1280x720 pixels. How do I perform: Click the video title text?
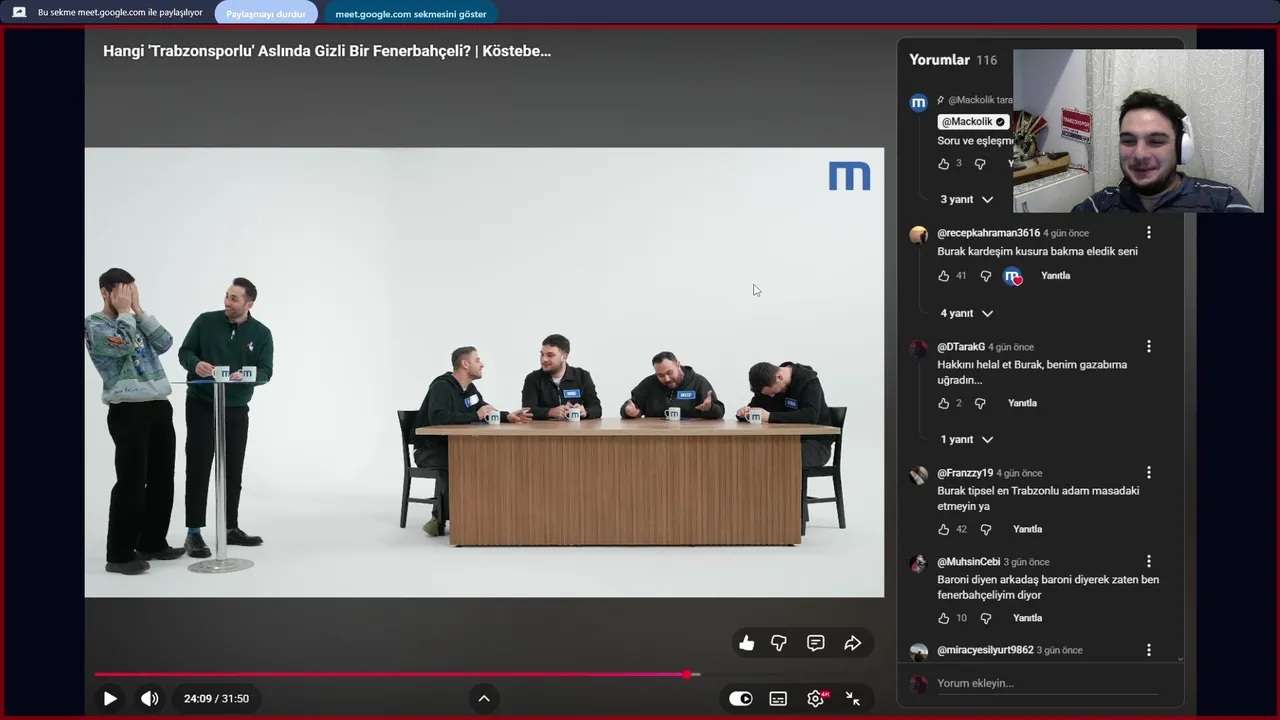[327, 51]
